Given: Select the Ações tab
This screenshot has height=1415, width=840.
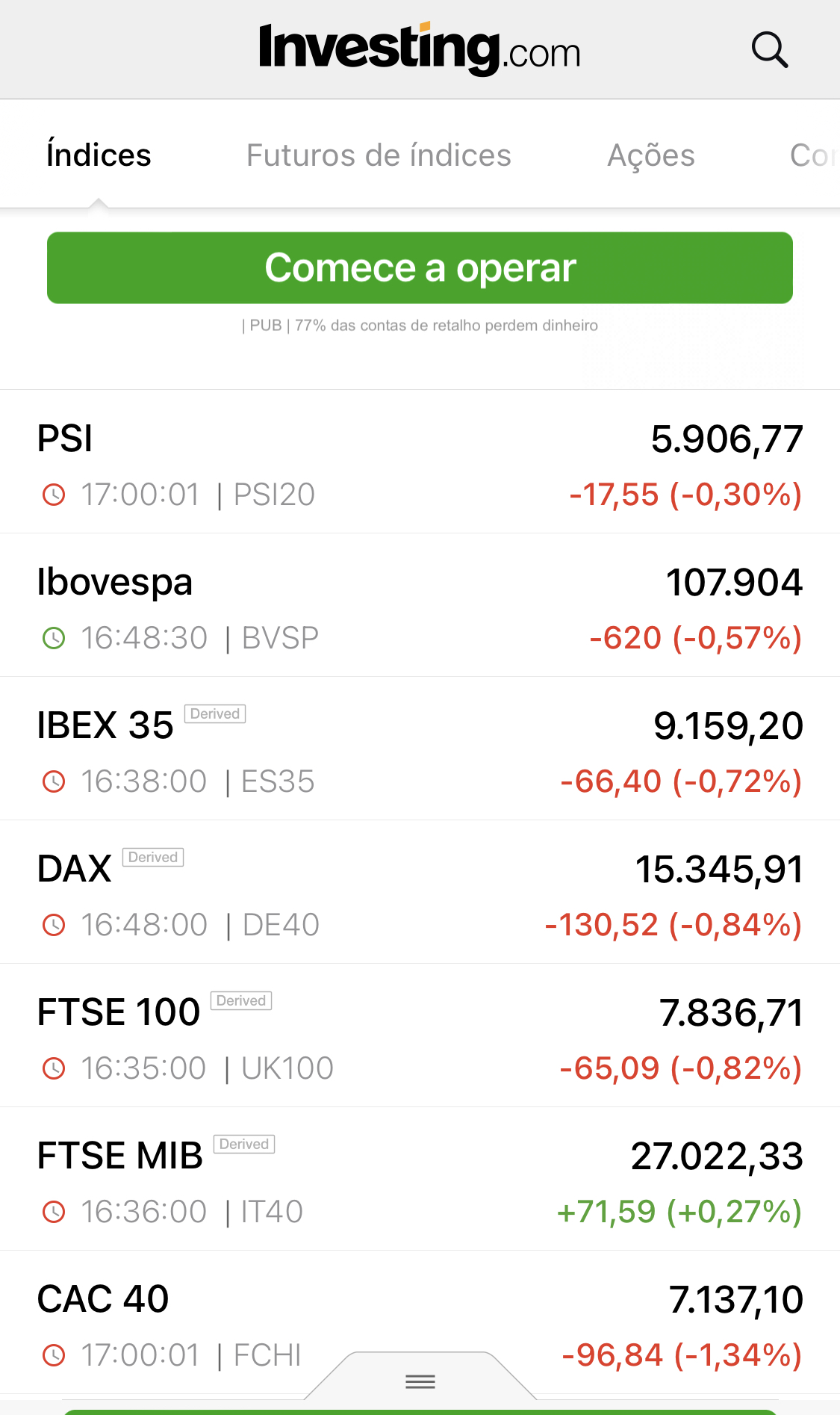Looking at the screenshot, I should (651, 155).
